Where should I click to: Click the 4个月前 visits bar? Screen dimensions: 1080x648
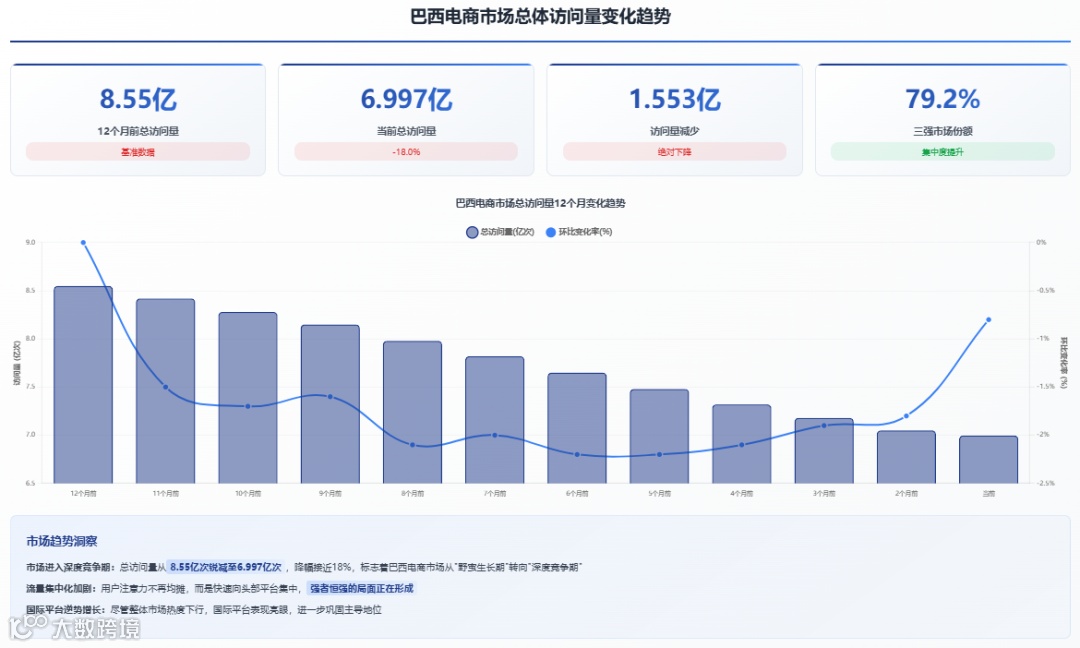pos(742,444)
